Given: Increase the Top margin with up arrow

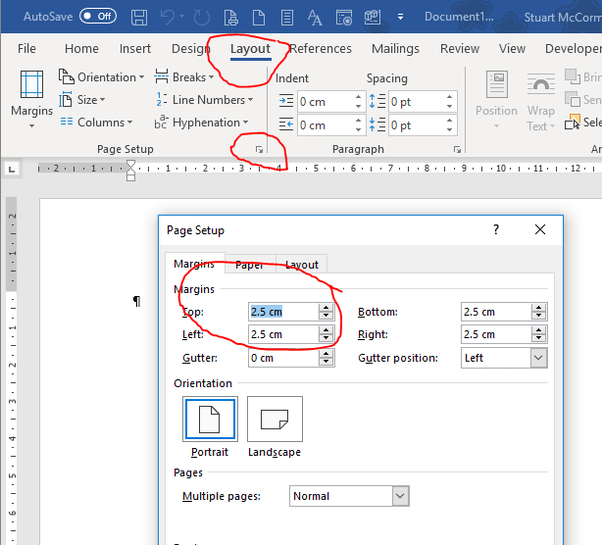Looking at the screenshot, I should click(326, 307).
